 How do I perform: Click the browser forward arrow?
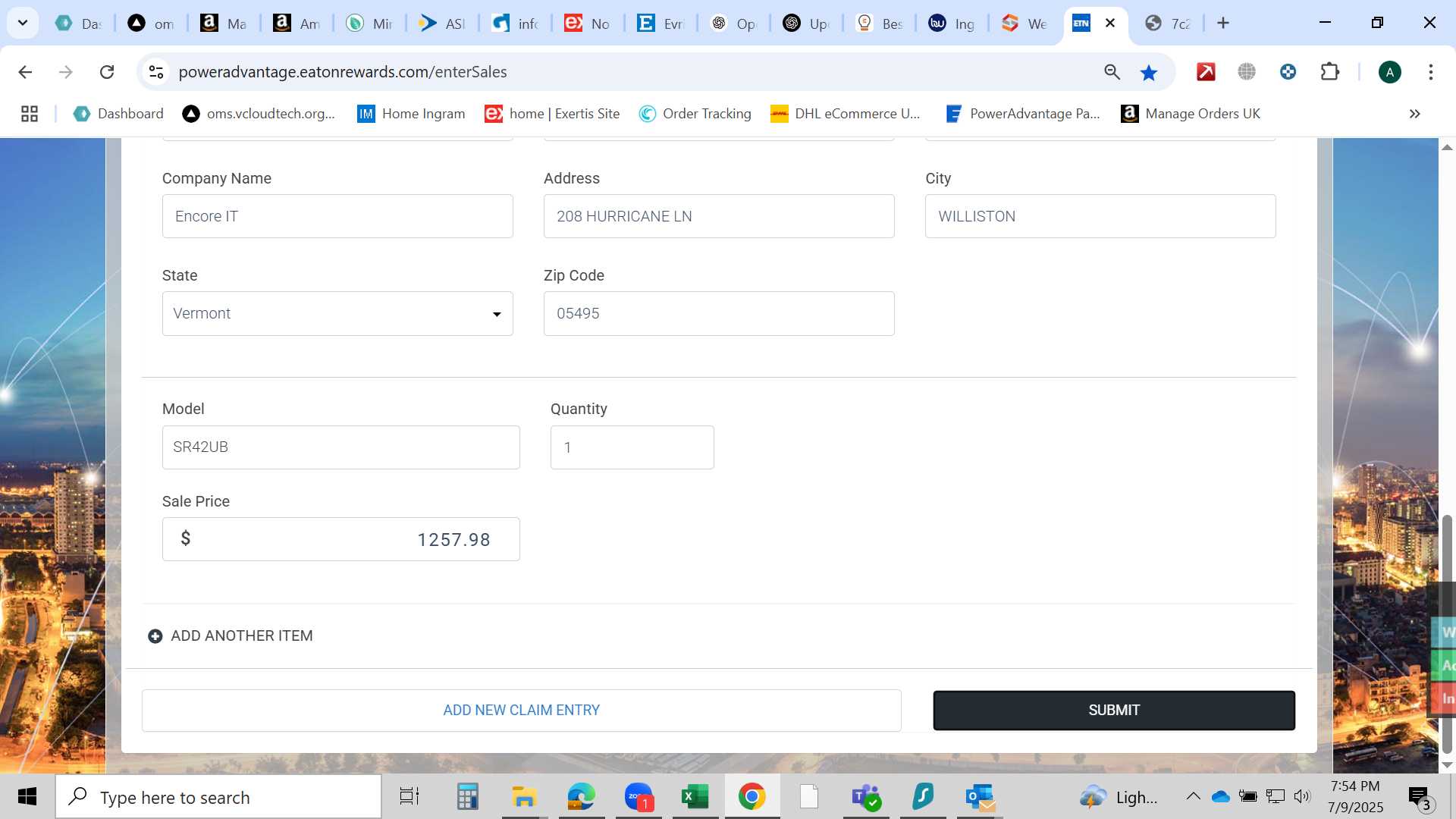click(x=66, y=72)
